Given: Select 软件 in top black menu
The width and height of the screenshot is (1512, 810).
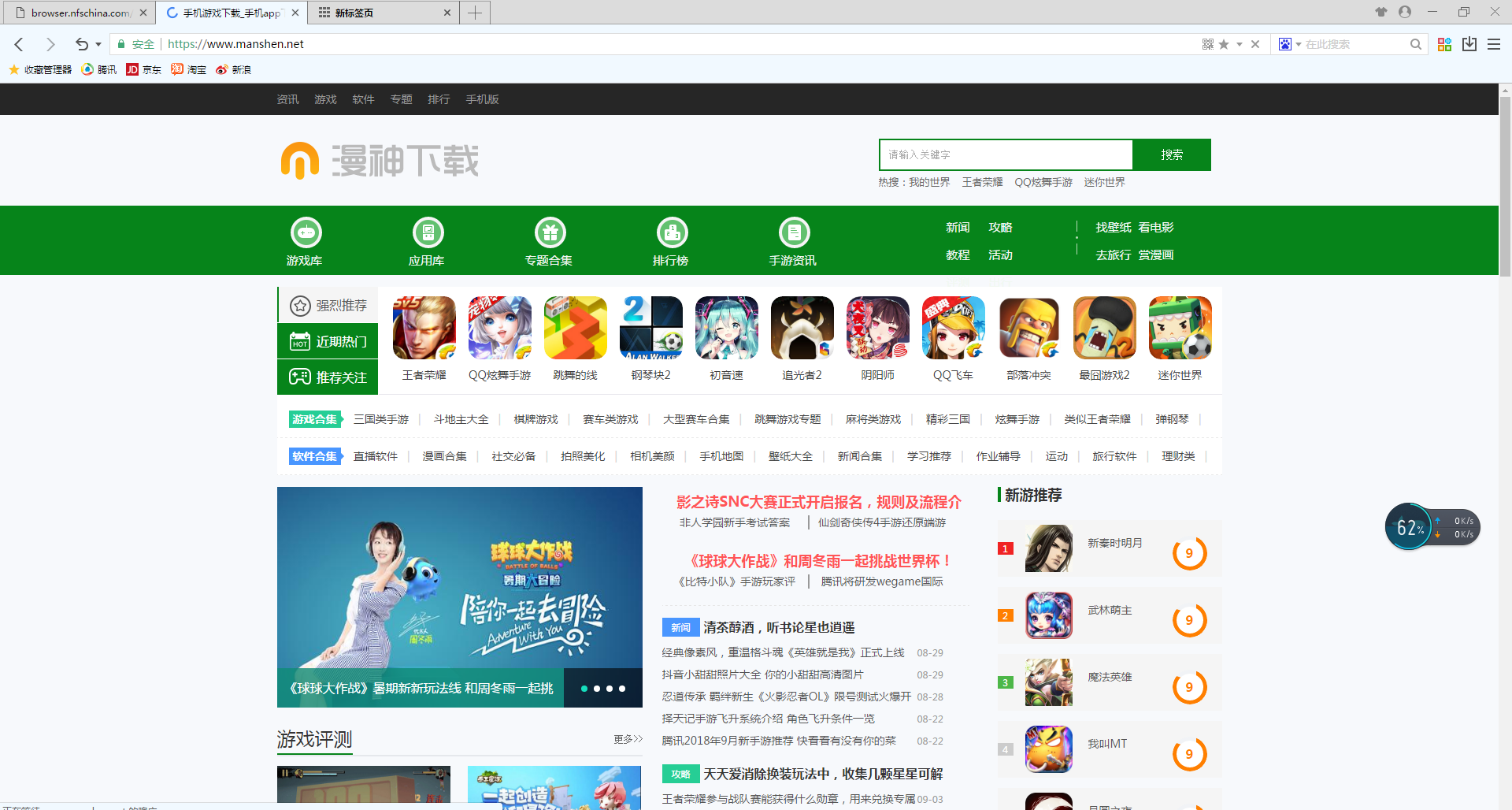Looking at the screenshot, I should point(363,99).
